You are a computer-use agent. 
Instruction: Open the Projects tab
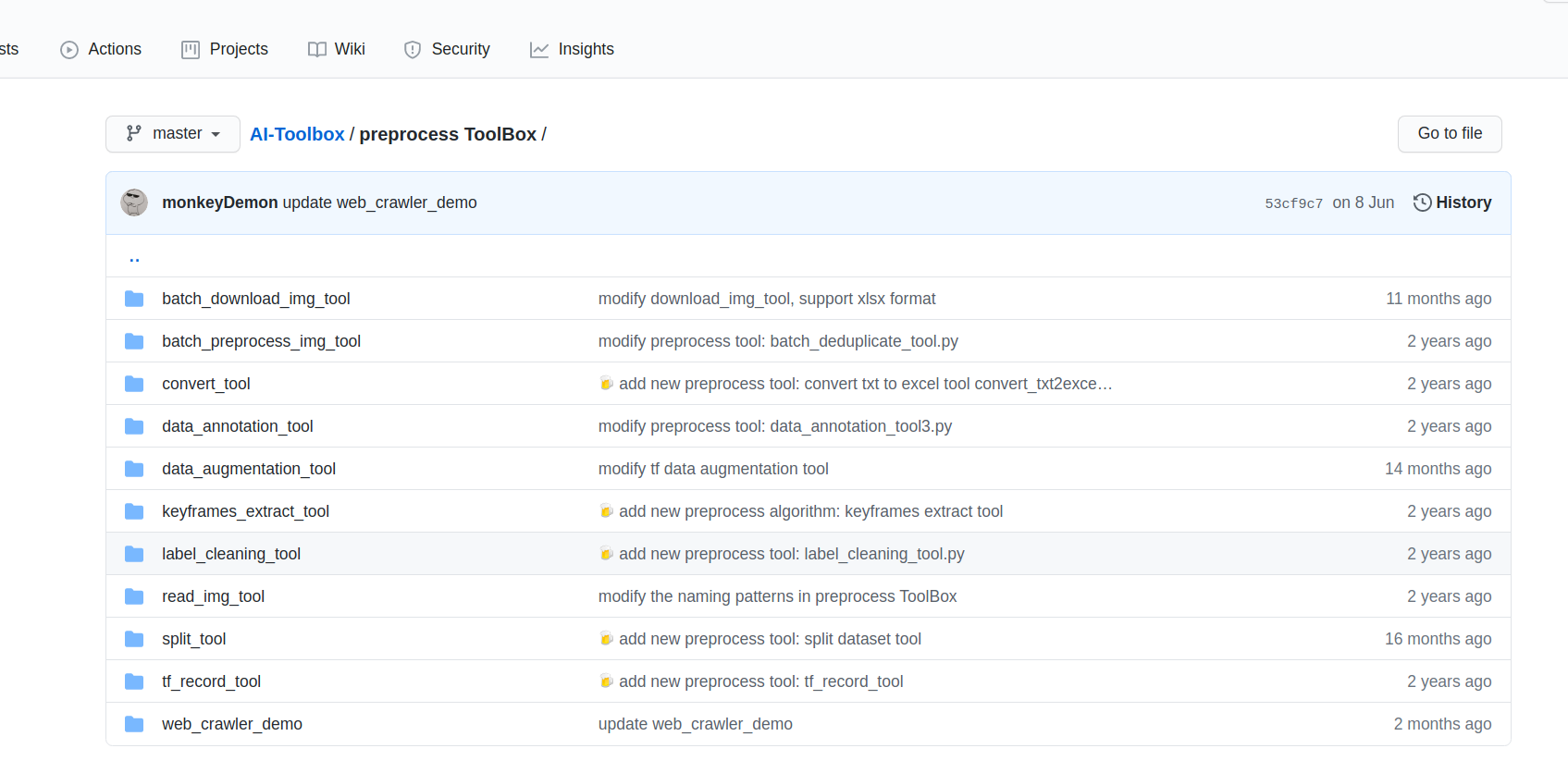coord(225,49)
